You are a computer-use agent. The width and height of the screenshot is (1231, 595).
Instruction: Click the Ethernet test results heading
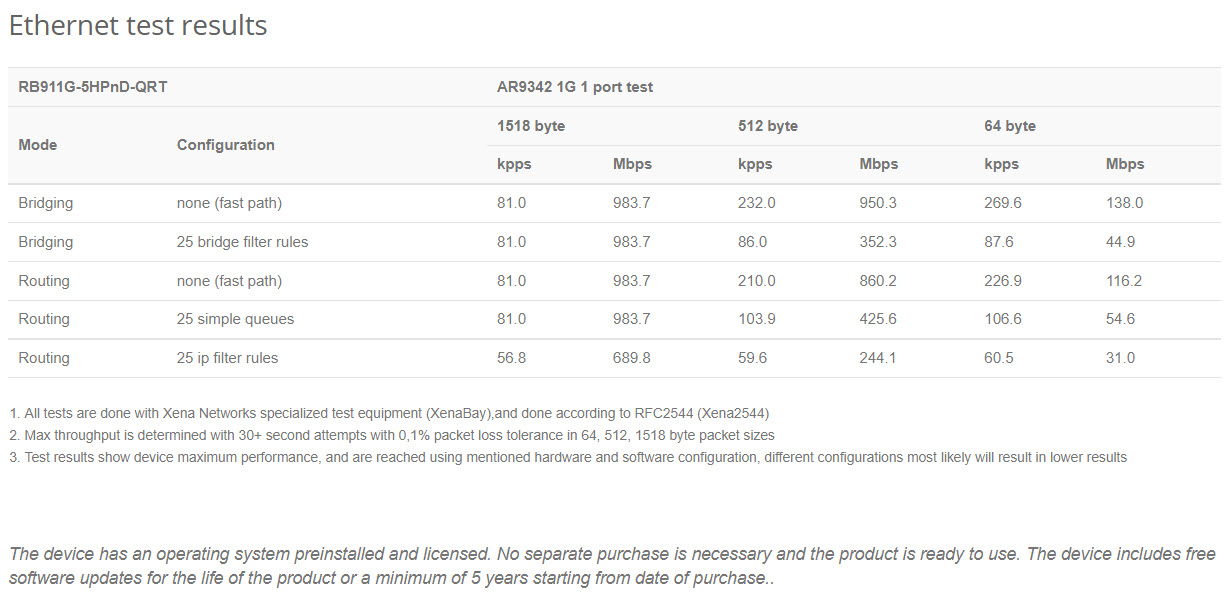pos(138,25)
